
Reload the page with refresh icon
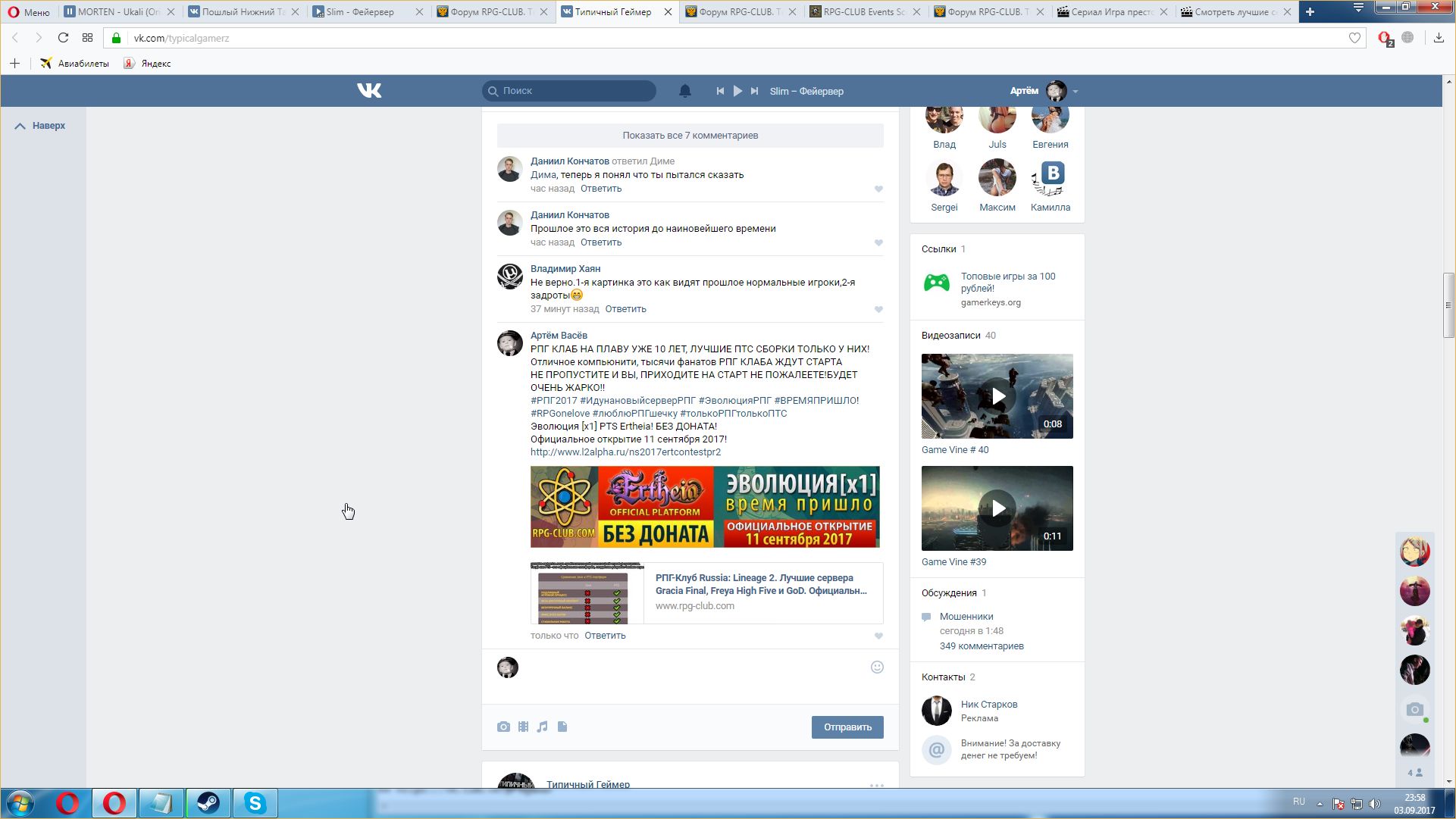click(63, 38)
